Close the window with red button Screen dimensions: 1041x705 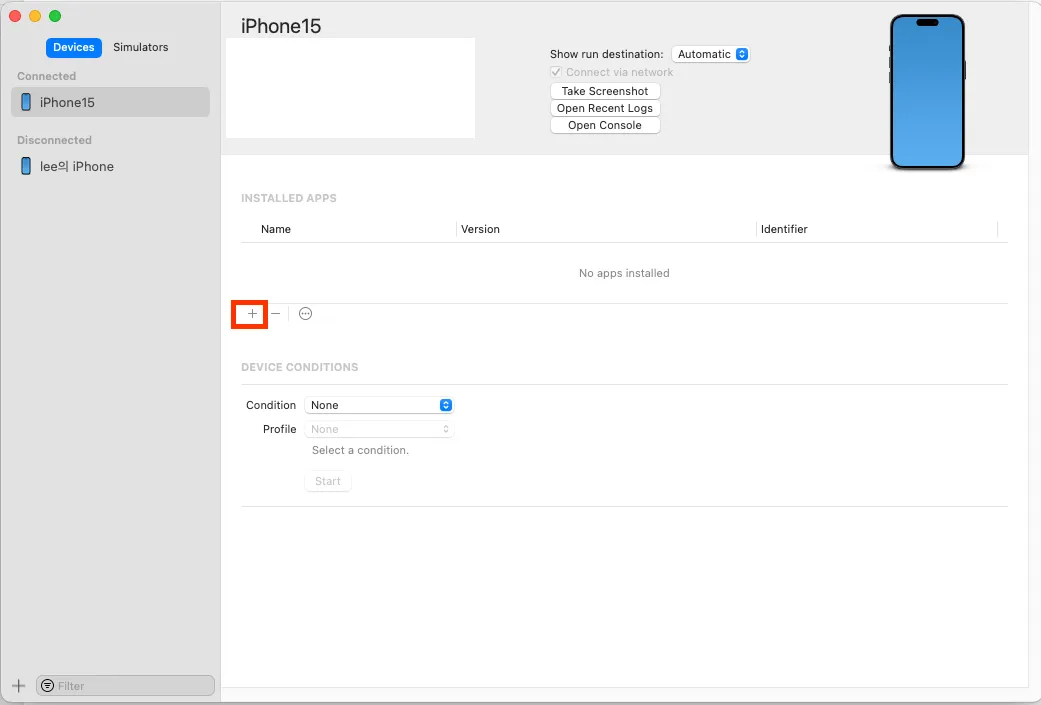coord(15,16)
